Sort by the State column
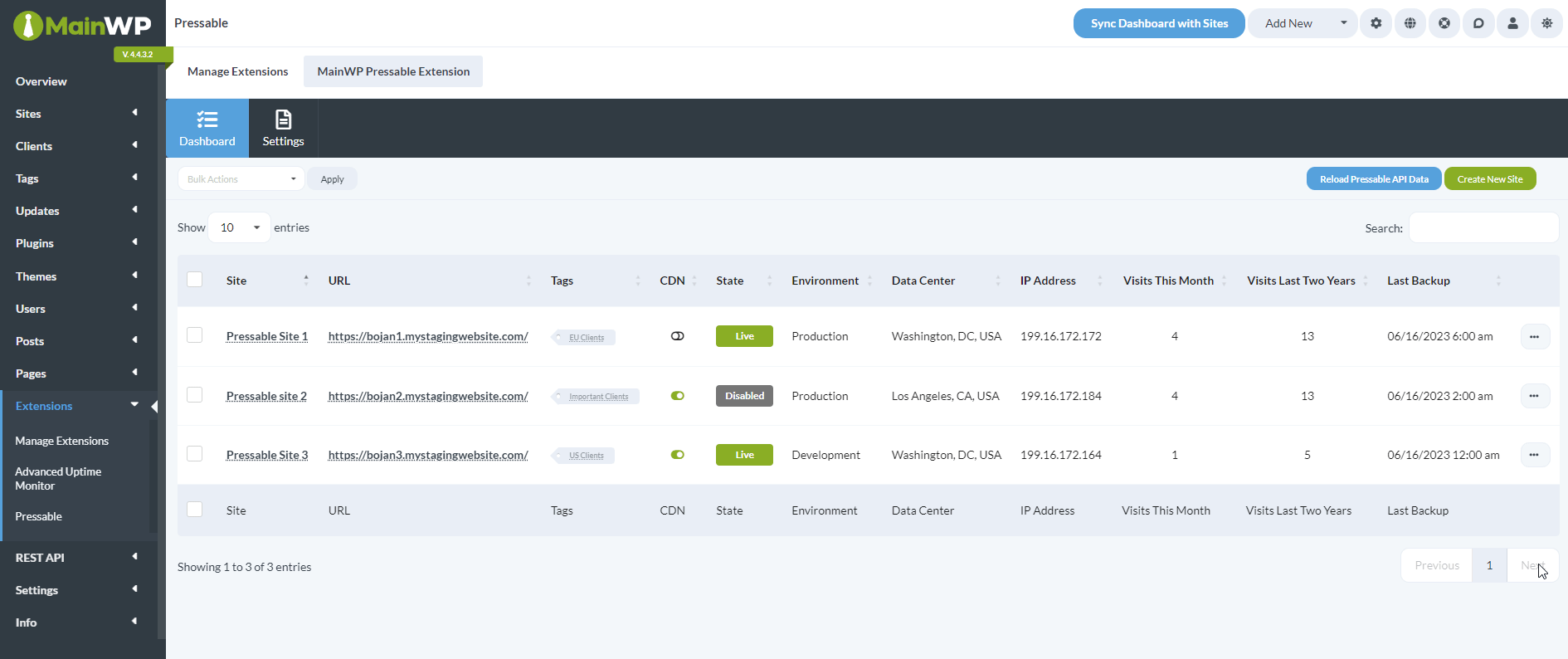The width and height of the screenshot is (1568, 659). [x=770, y=281]
